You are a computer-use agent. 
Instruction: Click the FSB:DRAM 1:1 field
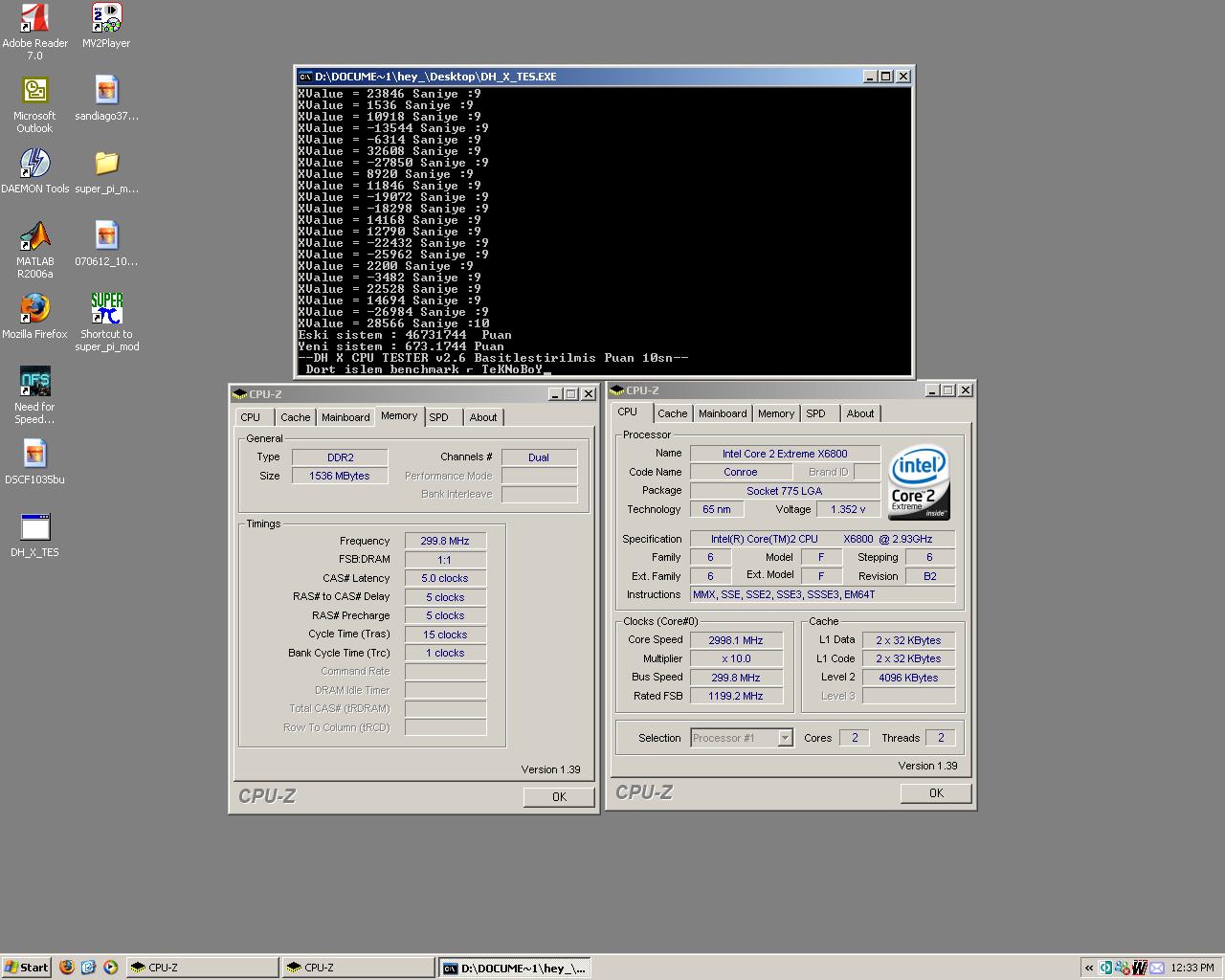pyautogui.click(x=445, y=560)
